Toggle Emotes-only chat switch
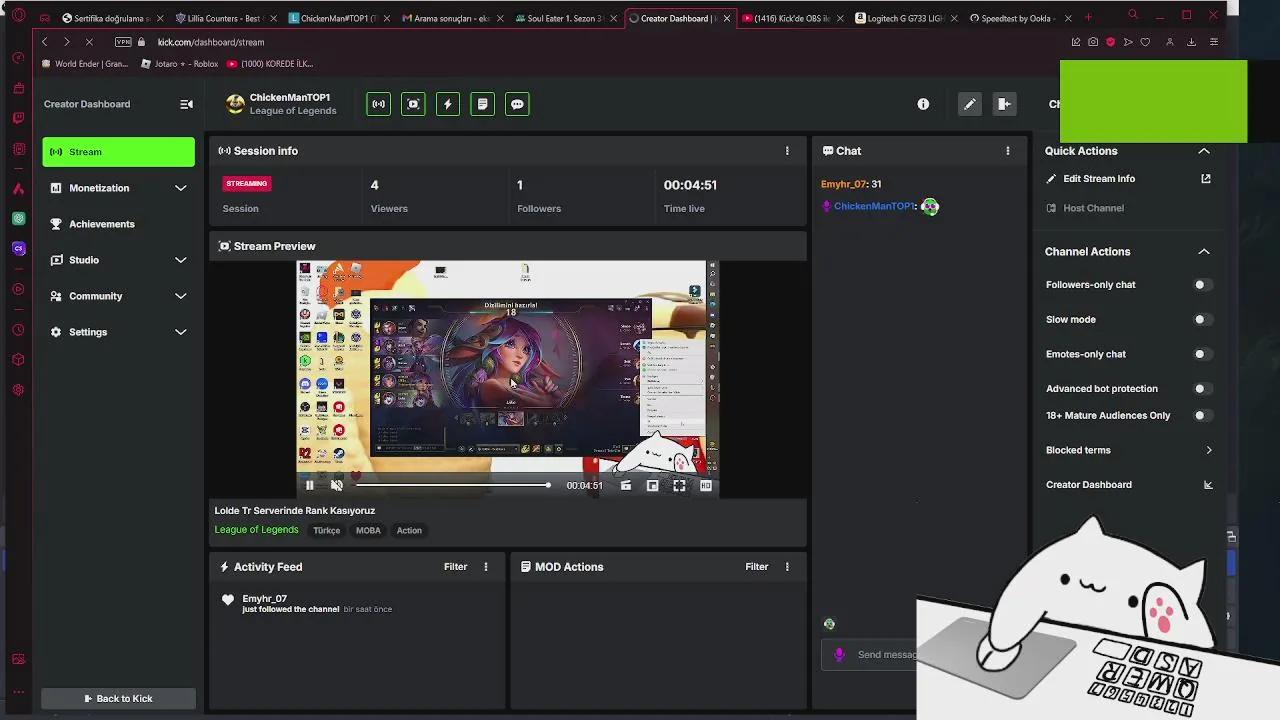 coord(1203,354)
